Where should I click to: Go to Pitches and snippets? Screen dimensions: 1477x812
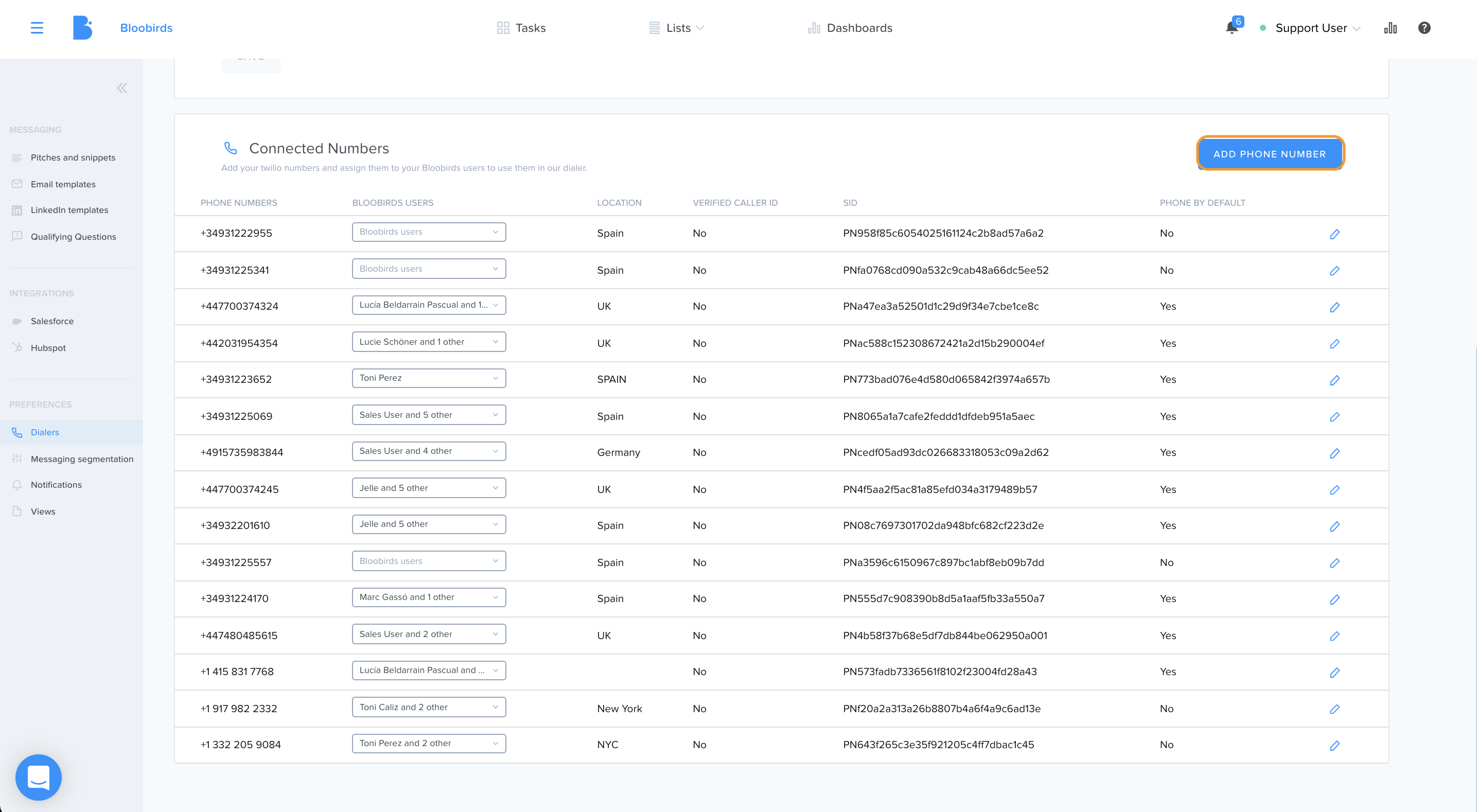point(73,157)
